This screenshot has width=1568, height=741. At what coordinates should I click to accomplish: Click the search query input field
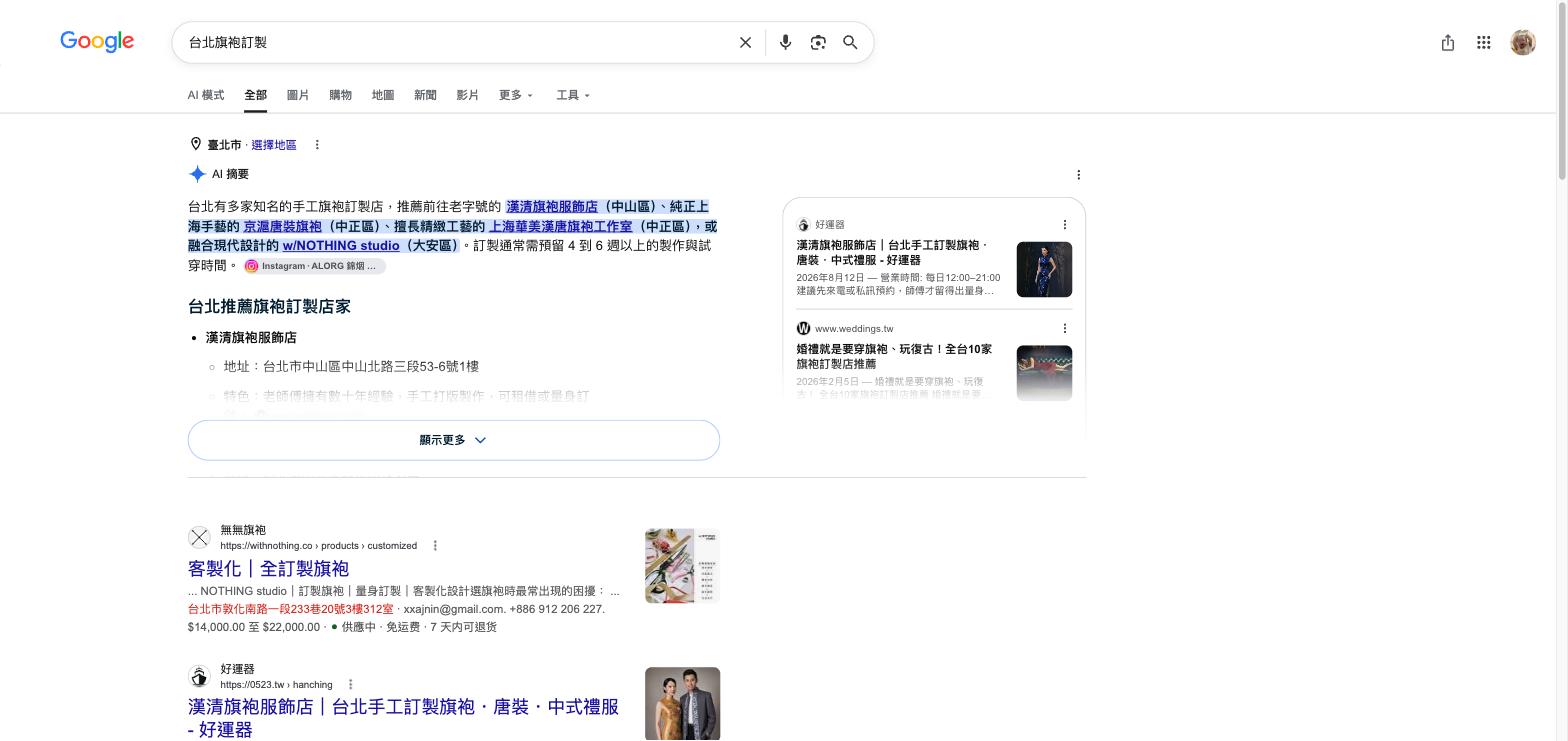[x=455, y=42]
